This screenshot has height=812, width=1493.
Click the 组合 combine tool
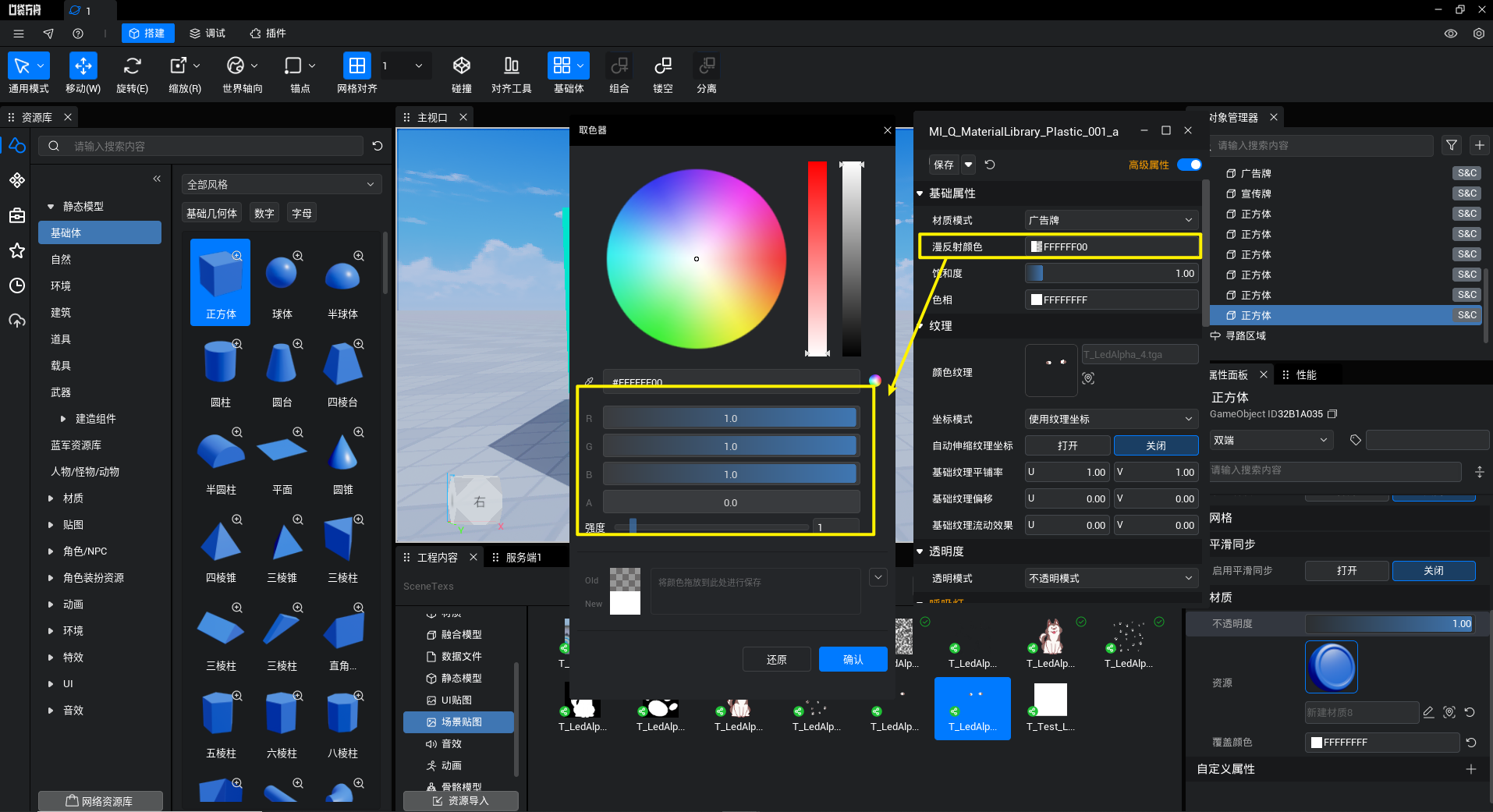[x=619, y=74]
